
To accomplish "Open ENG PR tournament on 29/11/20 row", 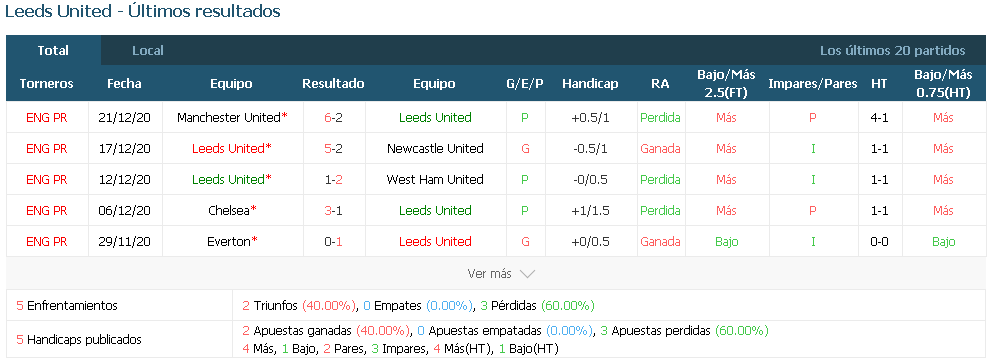I will (x=46, y=242).
